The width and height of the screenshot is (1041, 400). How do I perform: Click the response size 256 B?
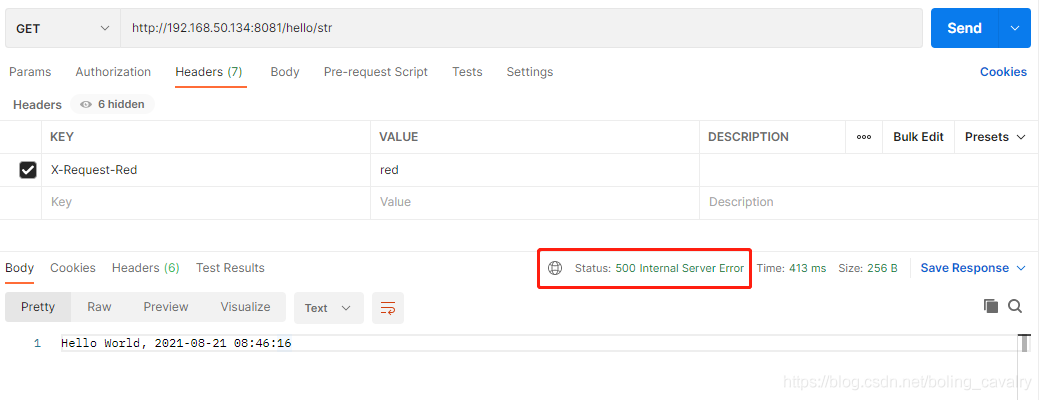pos(882,268)
